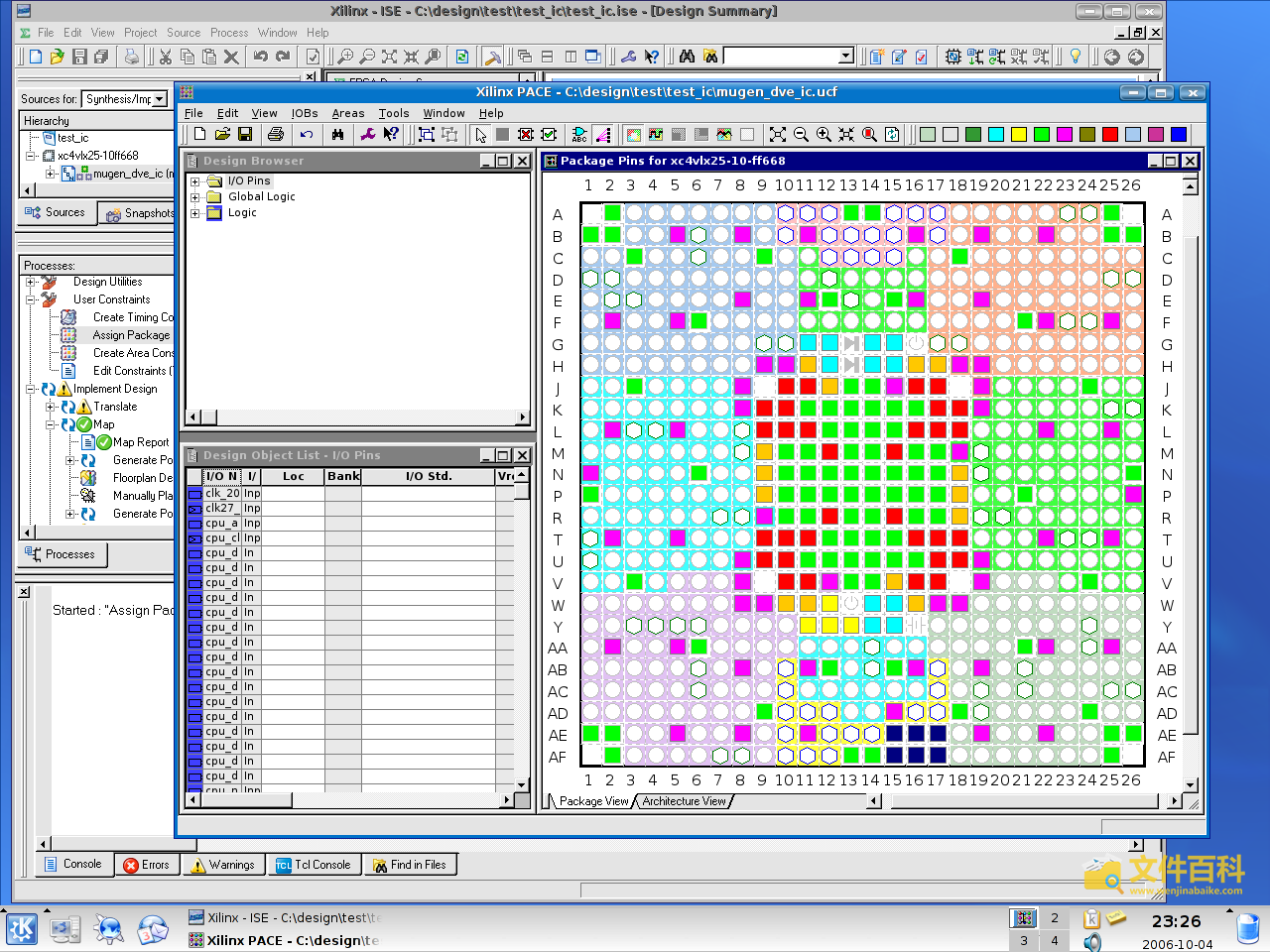Click the lightbulb icon in ISE toolbar
The image size is (1270, 952).
[x=1076, y=57]
